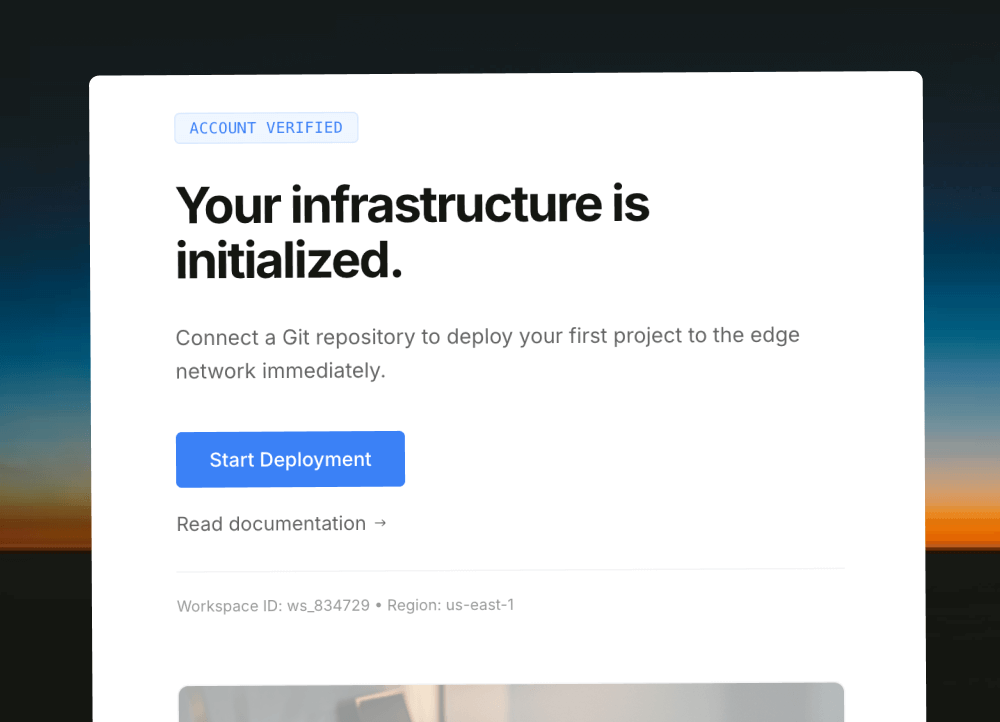Image resolution: width=1000 pixels, height=722 pixels.
Task: Click the bullet separator in the footer
Action: tap(380, 605)
